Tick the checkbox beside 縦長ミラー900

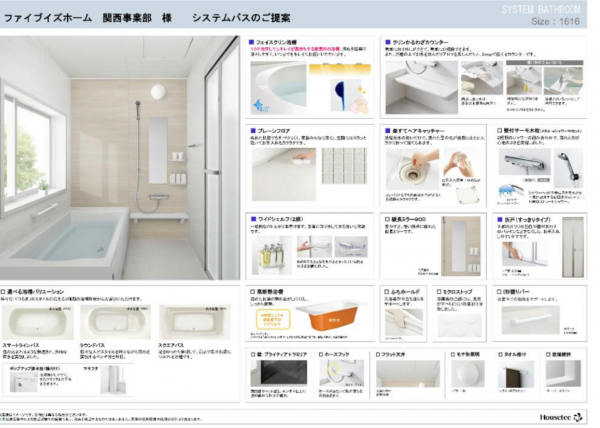coord(387,219)
